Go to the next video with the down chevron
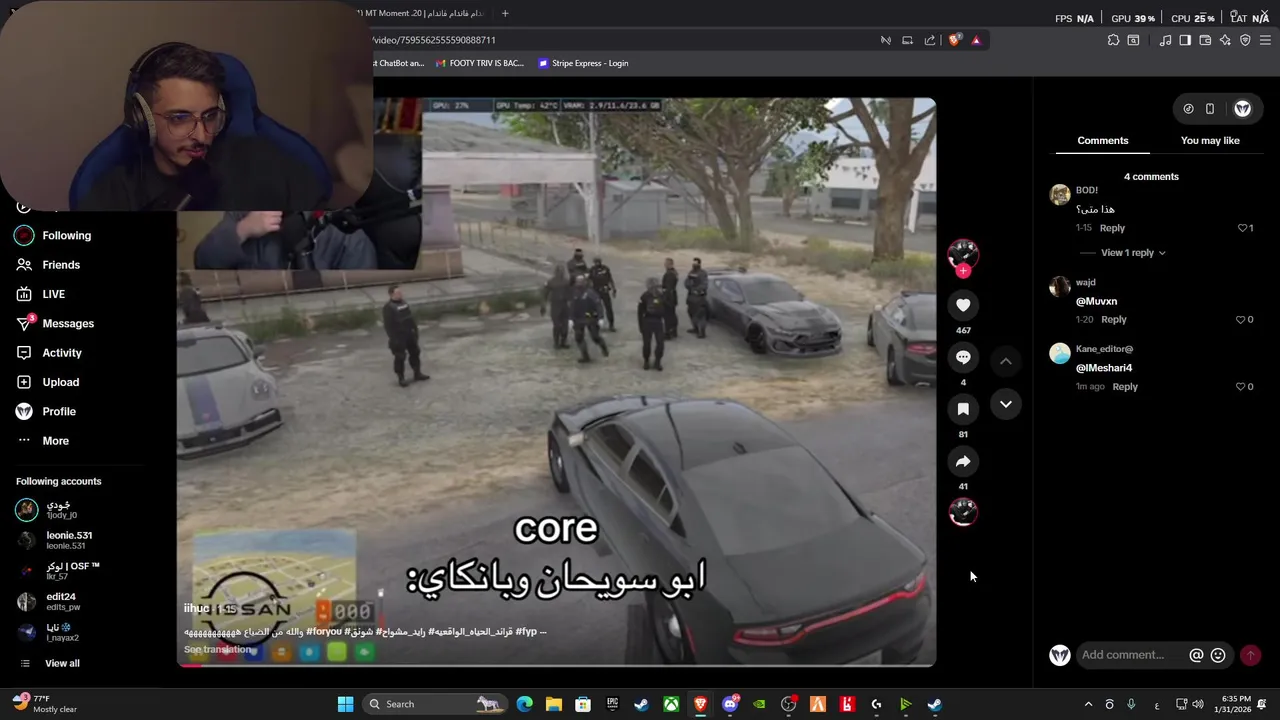 (1006, 404)
